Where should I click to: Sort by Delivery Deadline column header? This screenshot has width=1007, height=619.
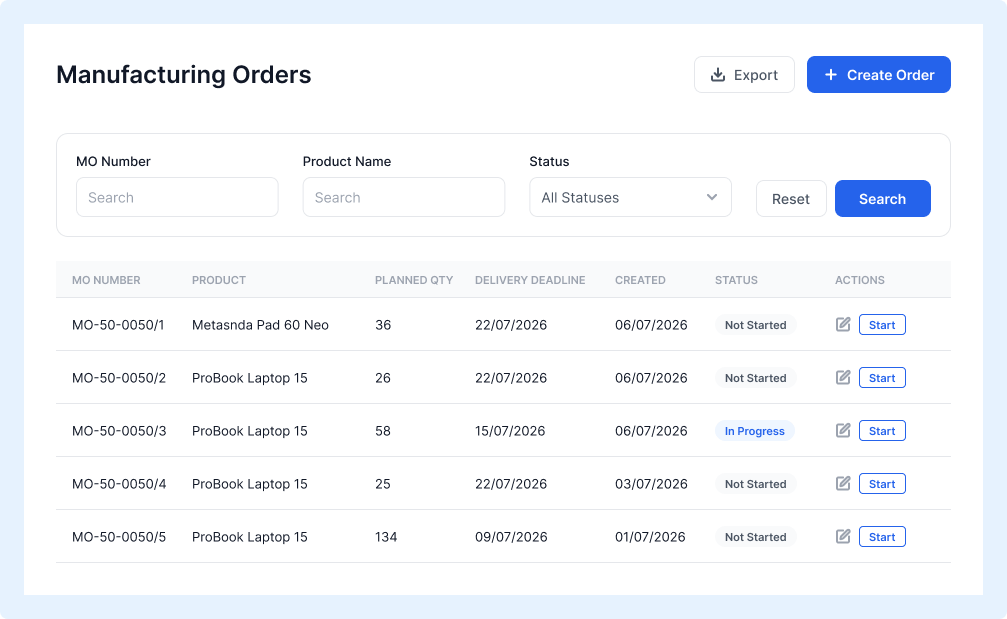point(530,280)
